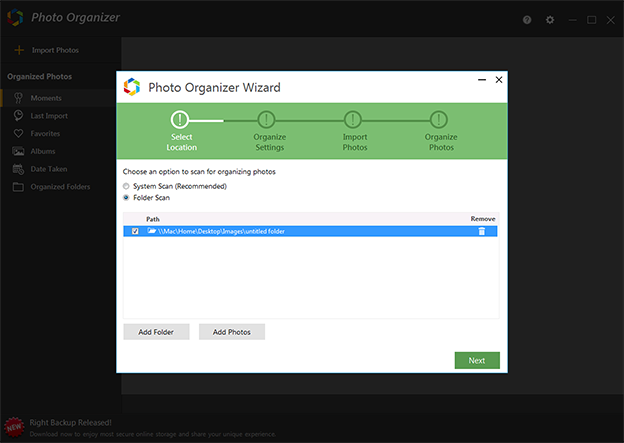This screenshot has width=624, height=443.
Task: Open Last Import in sidebar
Action: tap(49, 116)
